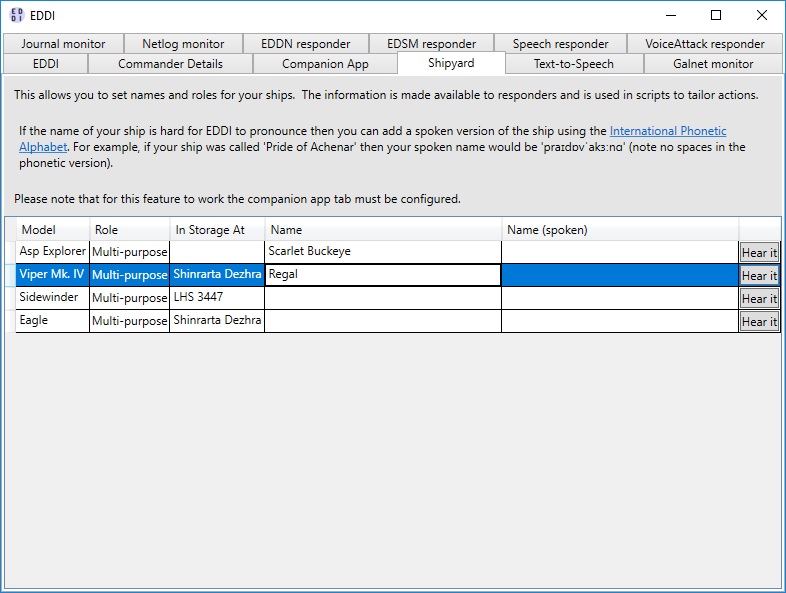Select the Viper Mk. IV model cell

point(53,275)
